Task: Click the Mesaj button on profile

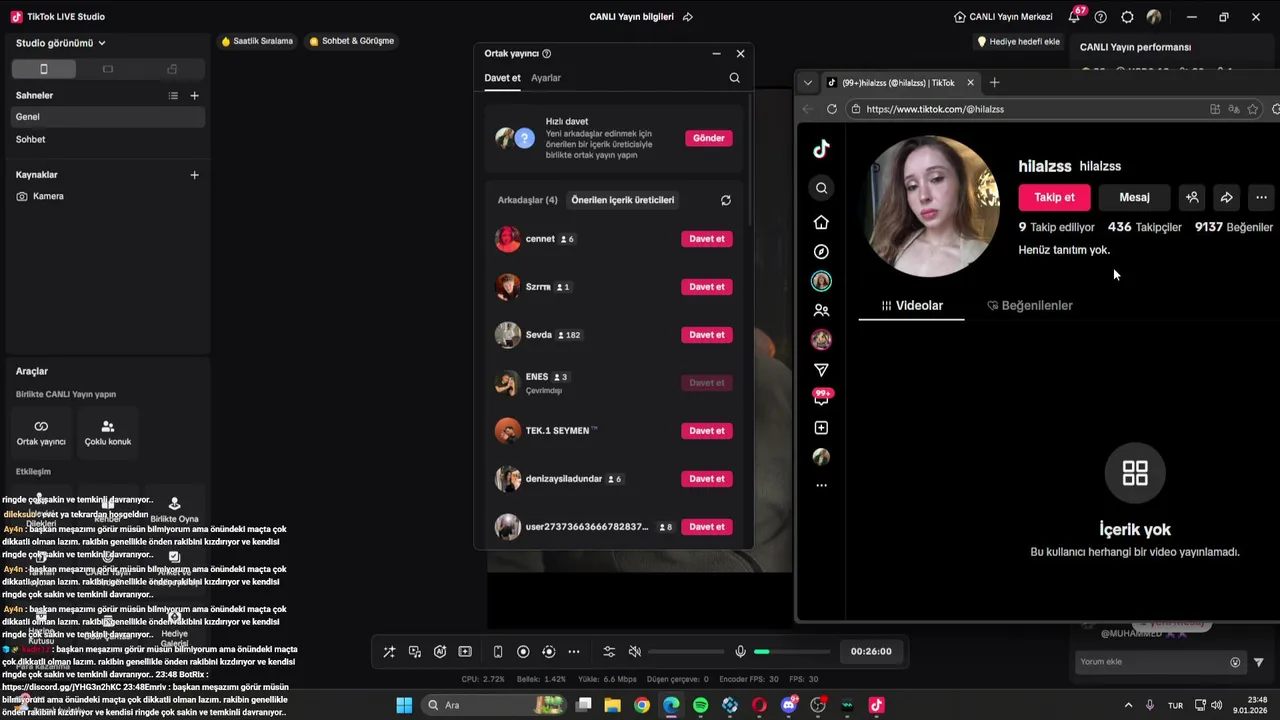Action: [1134, 198]
